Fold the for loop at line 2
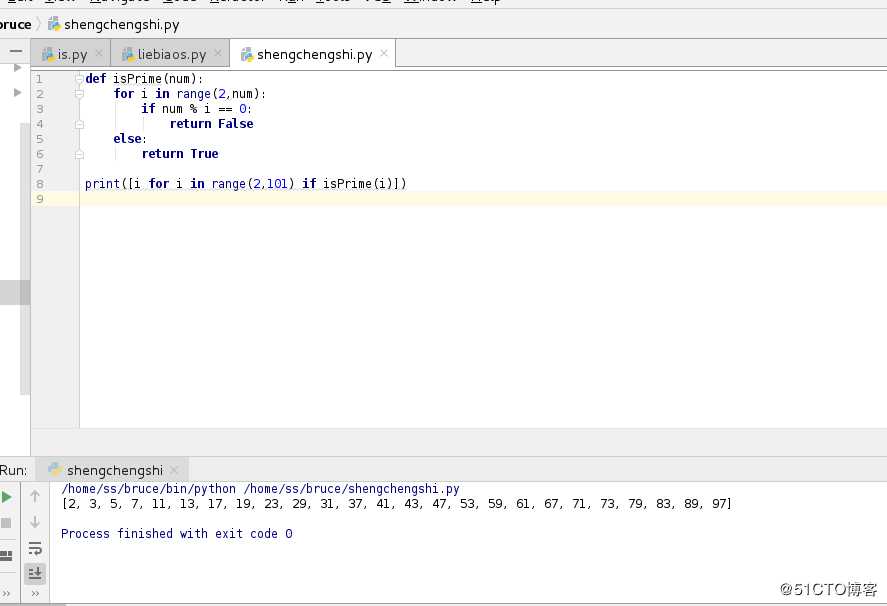This screenshot has height=606, width=887. point(79,94)
